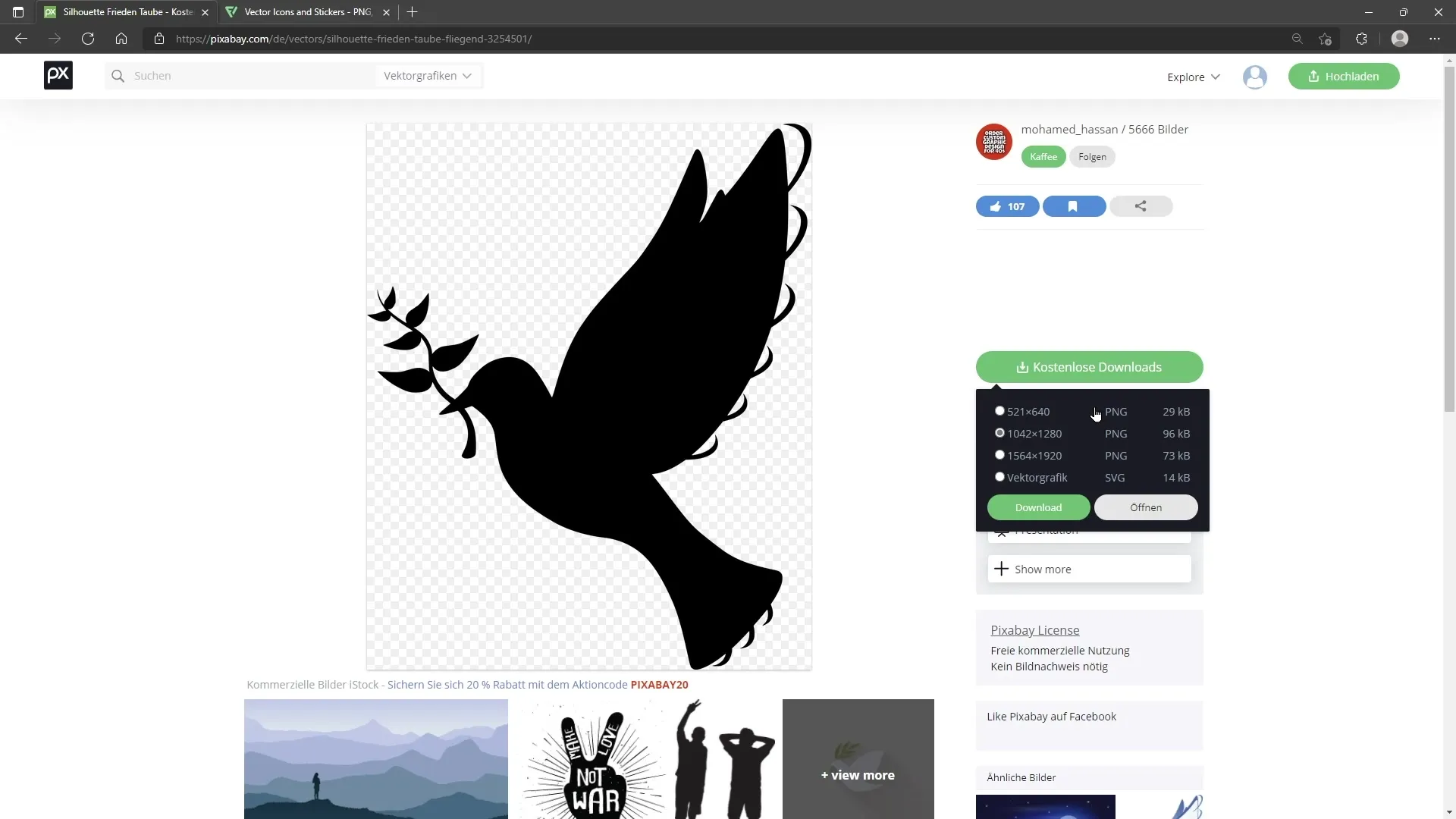Click the search magnifier icon

pyautogui.click(x=118, y=76)
